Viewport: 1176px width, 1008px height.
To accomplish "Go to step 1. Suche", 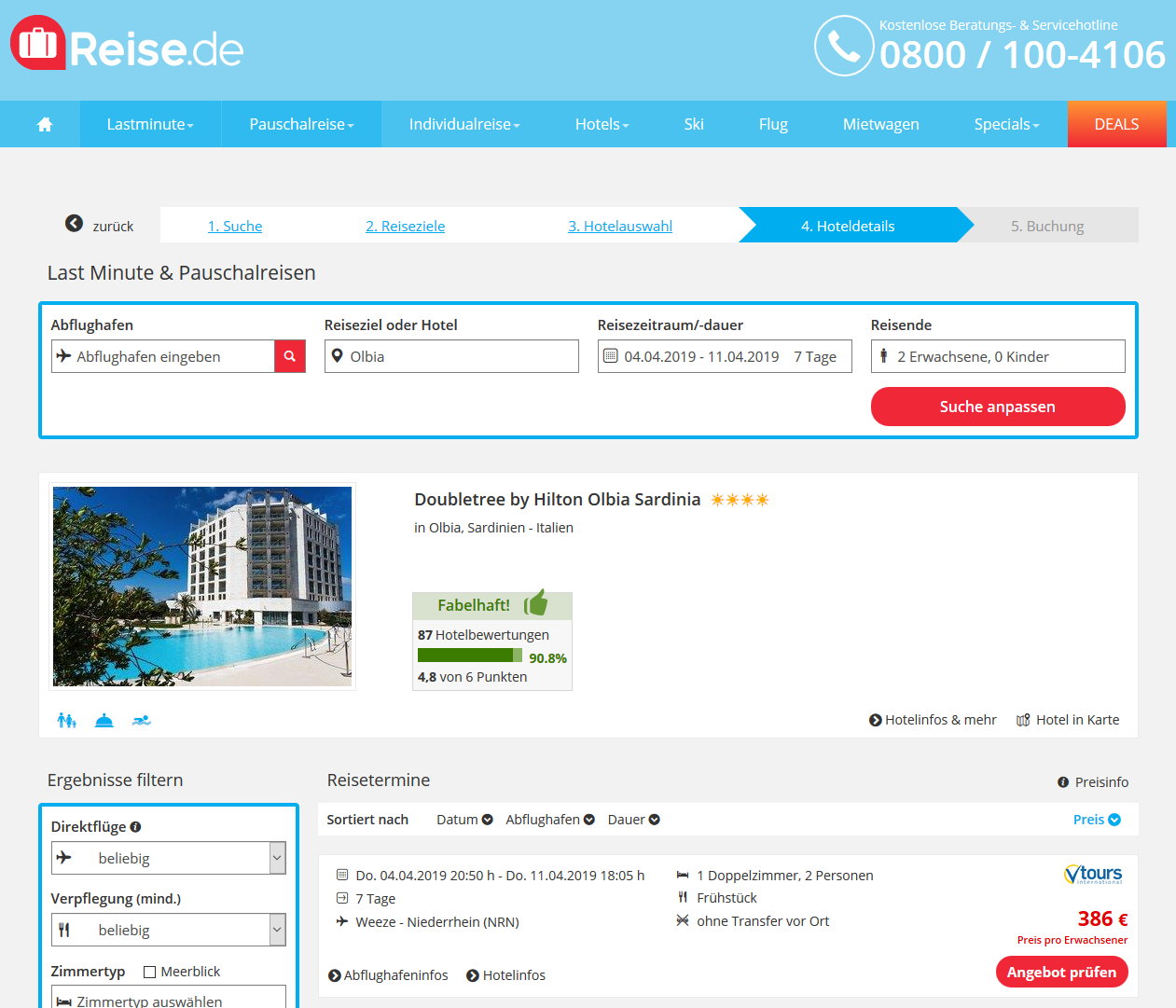I will click(x=235, y=226).
